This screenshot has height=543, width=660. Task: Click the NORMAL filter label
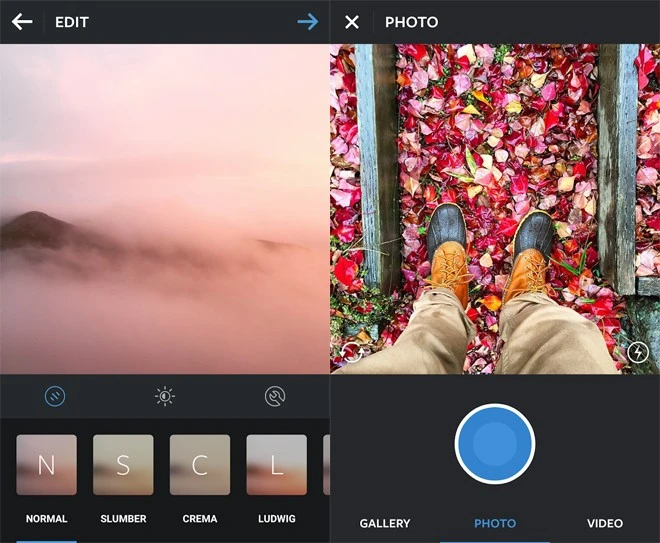pos(47,519)
